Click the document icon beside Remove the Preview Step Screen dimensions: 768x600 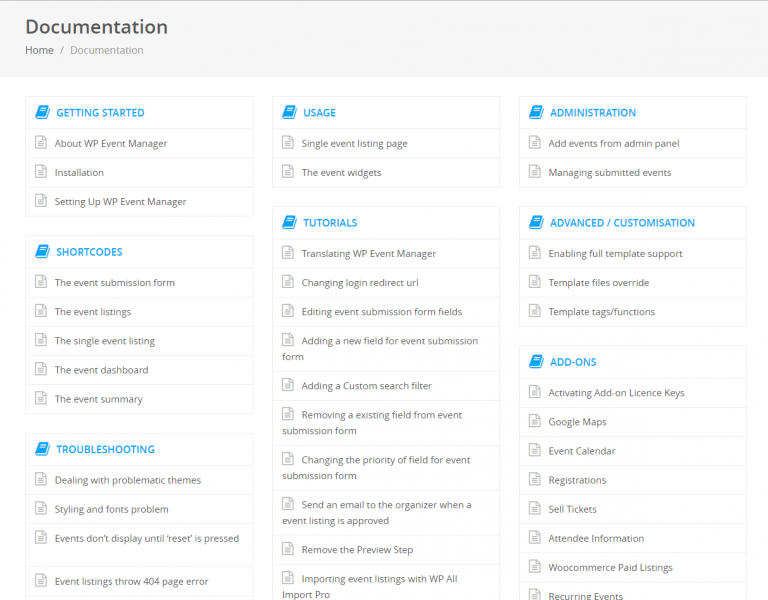(x=288, y=549)
